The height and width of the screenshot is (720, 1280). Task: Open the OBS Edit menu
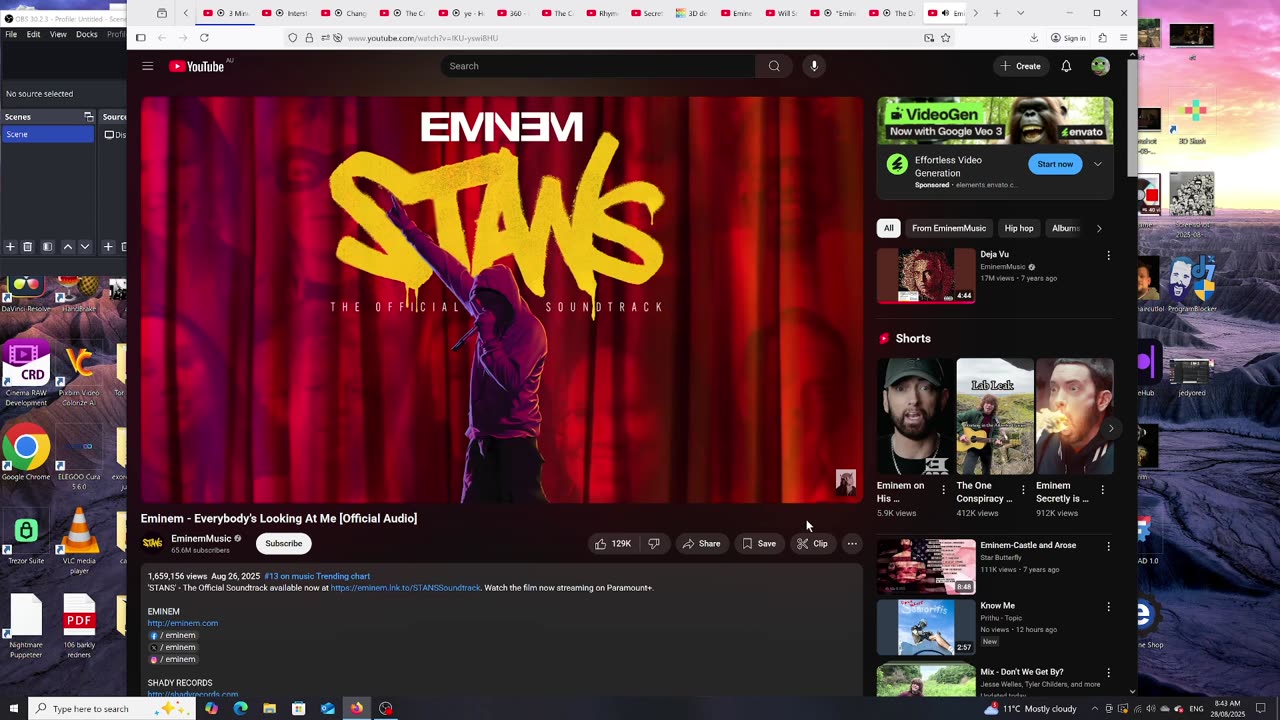click(x=33, y=34)
